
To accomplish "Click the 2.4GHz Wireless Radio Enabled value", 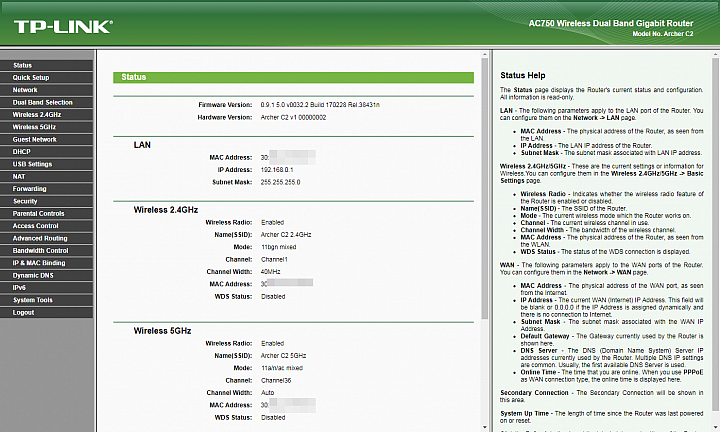I will [272, 222].
